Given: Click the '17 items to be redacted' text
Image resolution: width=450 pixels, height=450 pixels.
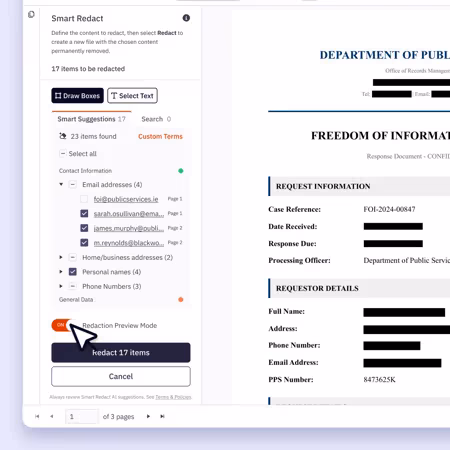Looking at the screenshot, I should pos(88,69).
